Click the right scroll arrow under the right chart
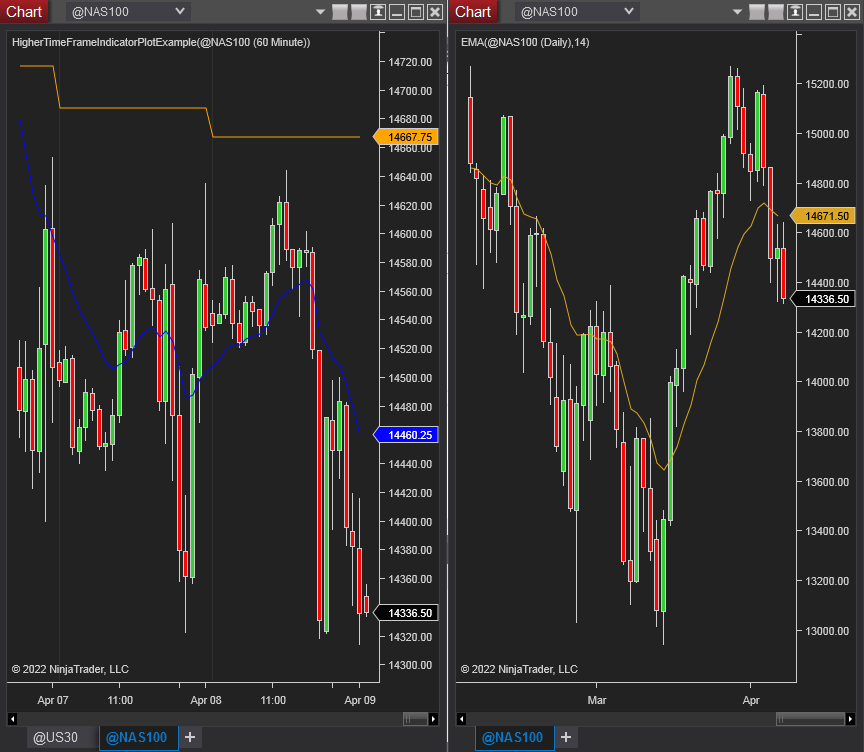This screenshot has width=864, height=752. [850, 718]
